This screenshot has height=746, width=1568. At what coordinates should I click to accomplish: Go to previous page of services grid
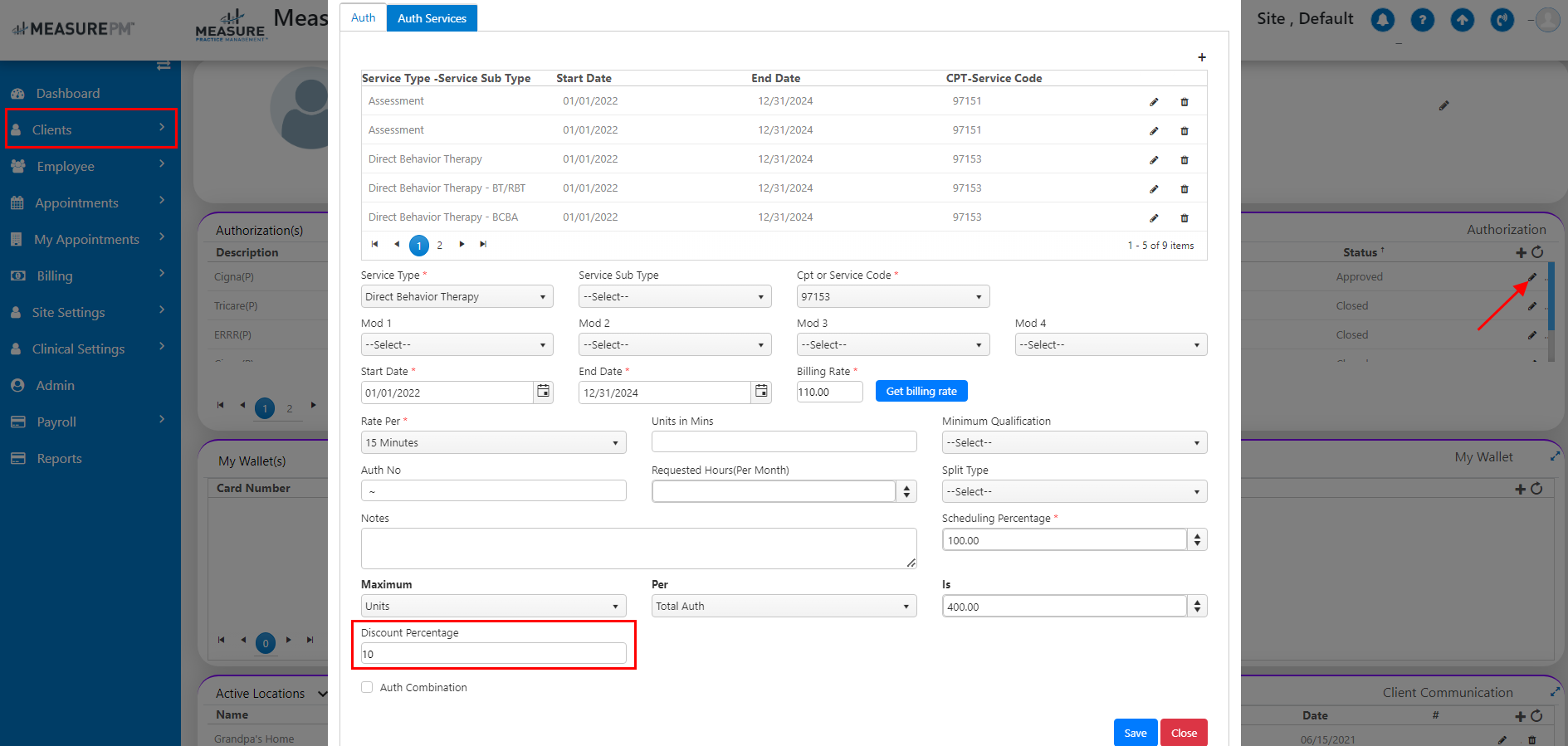coord(397,244)
